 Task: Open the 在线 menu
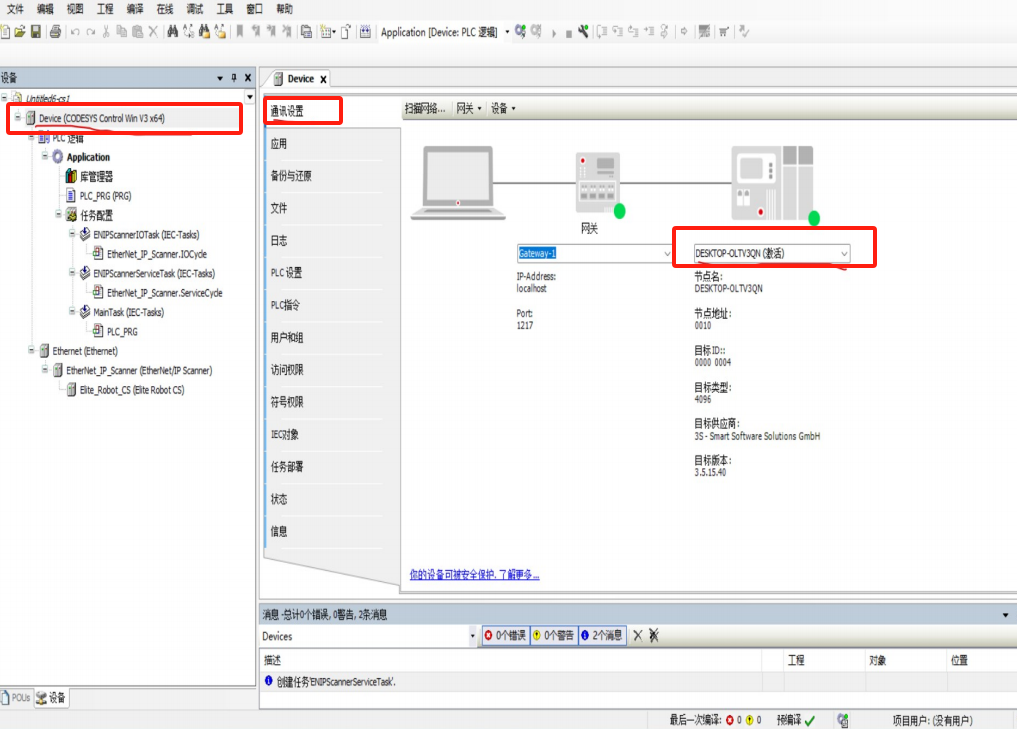click(163, 9)
